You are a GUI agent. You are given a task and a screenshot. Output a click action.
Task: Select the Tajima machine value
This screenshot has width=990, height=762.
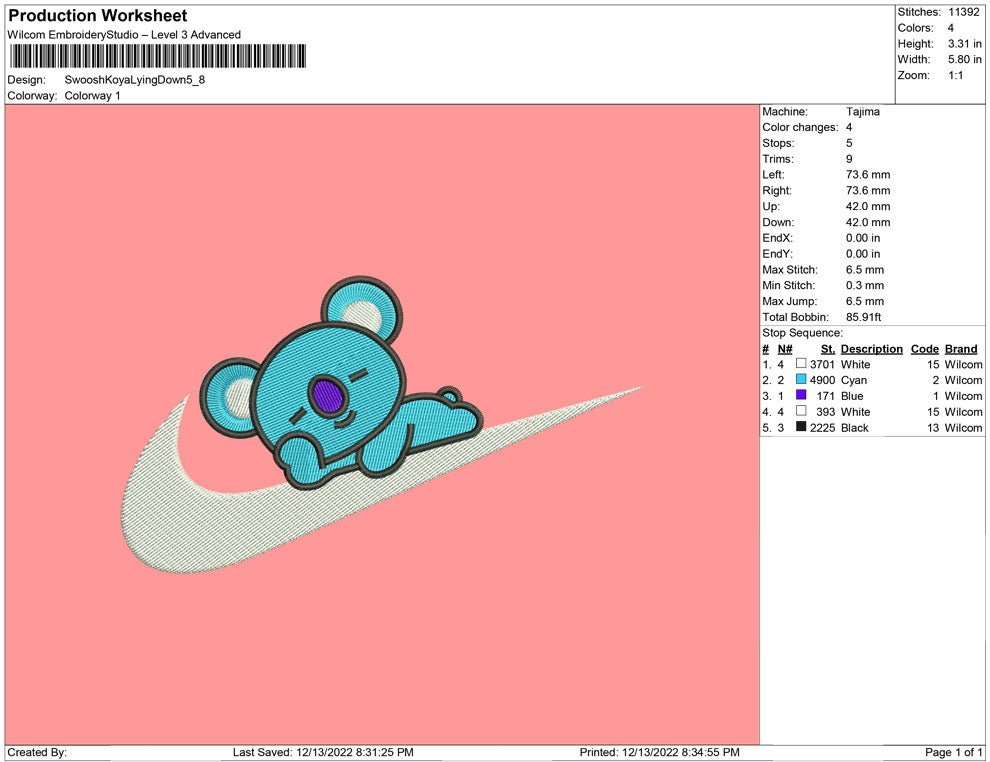pyautogui.click(x=863, y=112)
